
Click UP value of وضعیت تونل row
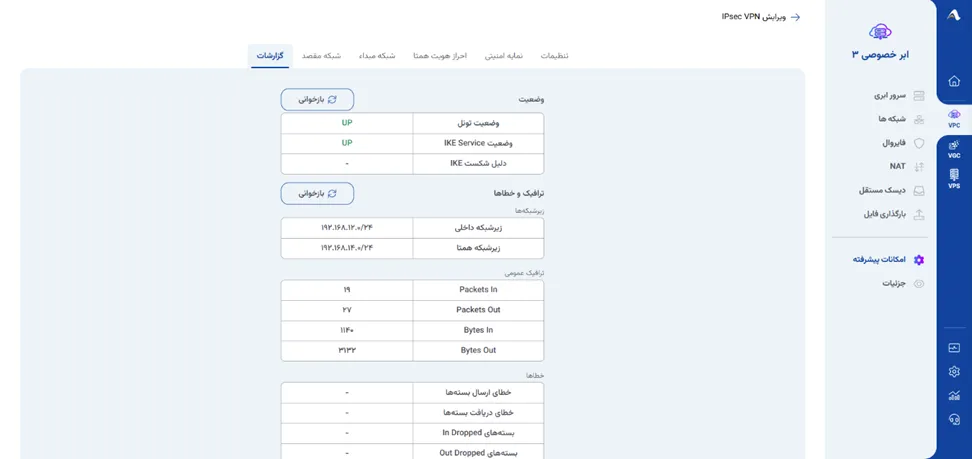point(347,123)
